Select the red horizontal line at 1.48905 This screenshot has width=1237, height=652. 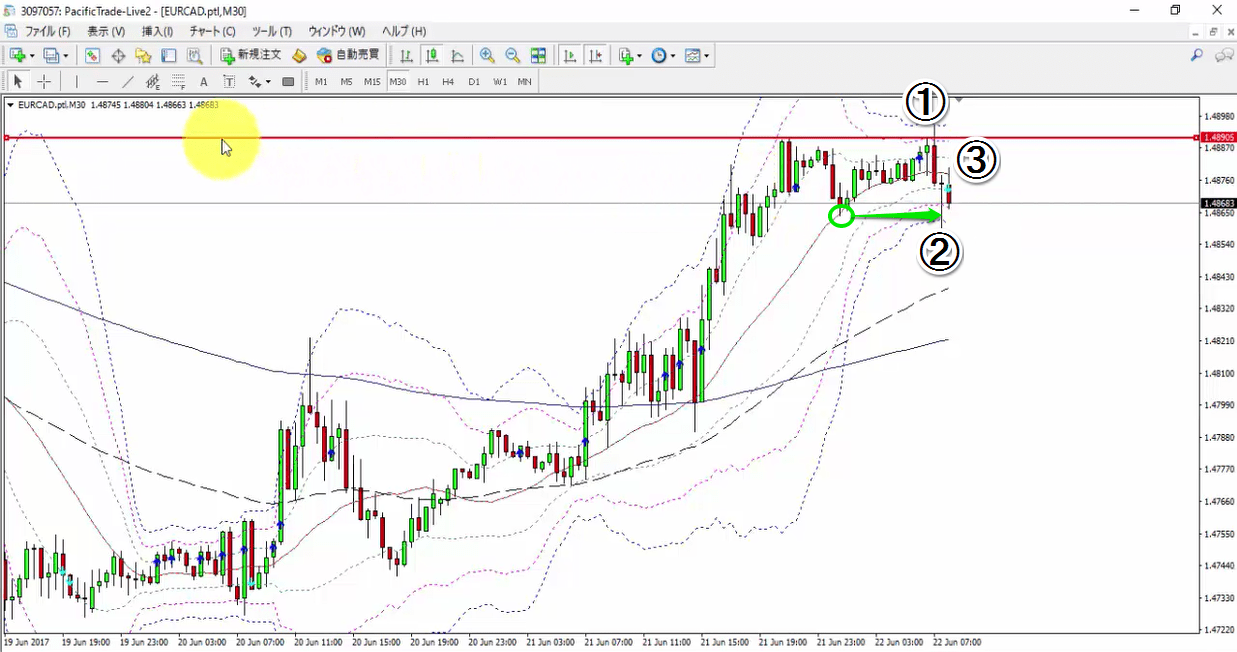pos(600,137)
